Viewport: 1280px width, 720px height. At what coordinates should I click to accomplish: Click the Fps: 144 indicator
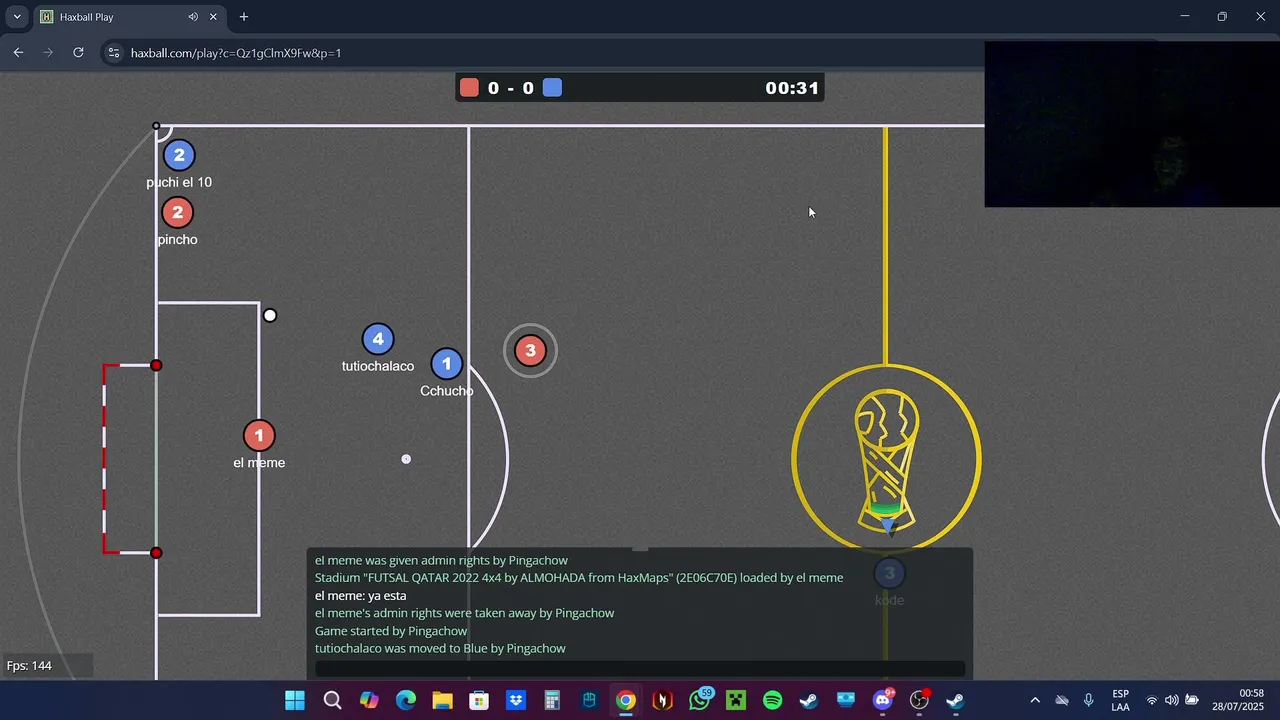pyautogui.click(x=29, y=666)
